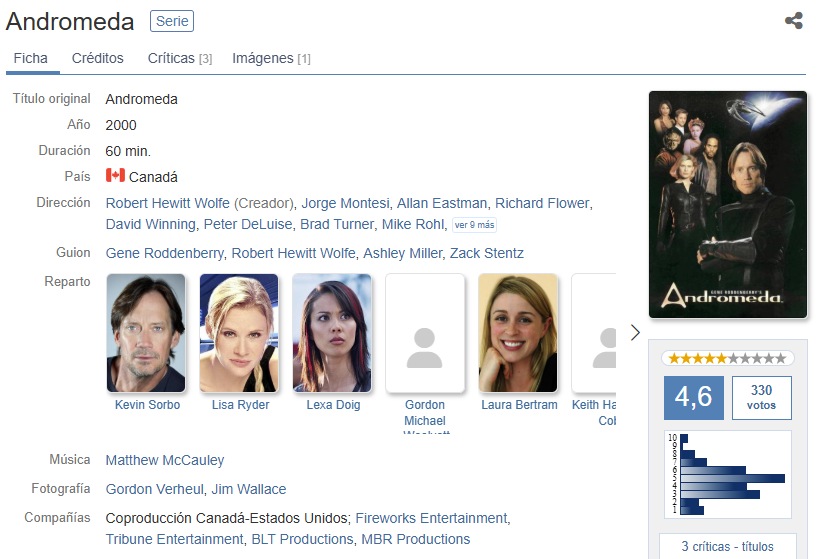
Task: Open Fireworks Entertainment link
Action: [431, 518]
